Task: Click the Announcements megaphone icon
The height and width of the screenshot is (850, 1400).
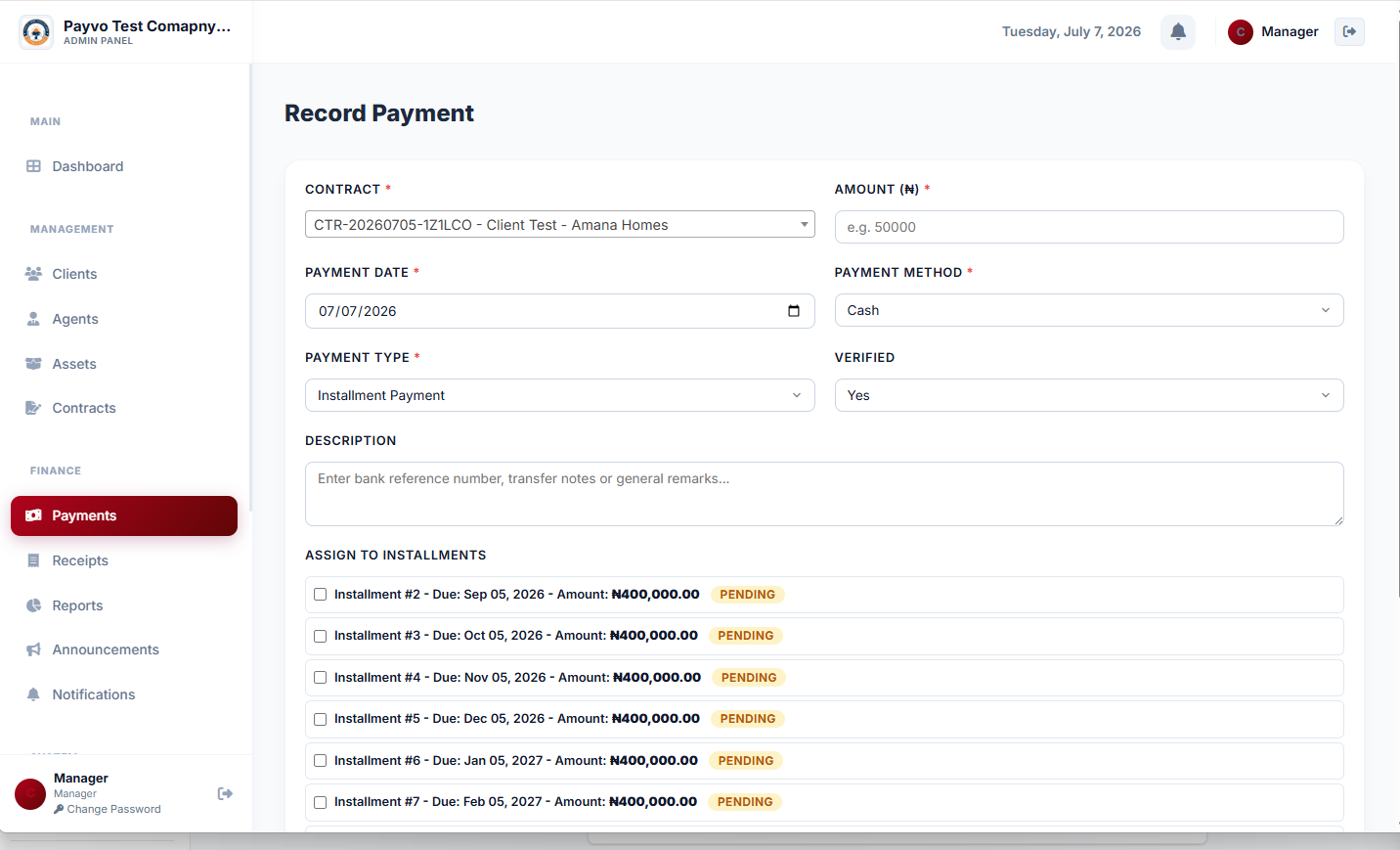Action: point(33,649)
